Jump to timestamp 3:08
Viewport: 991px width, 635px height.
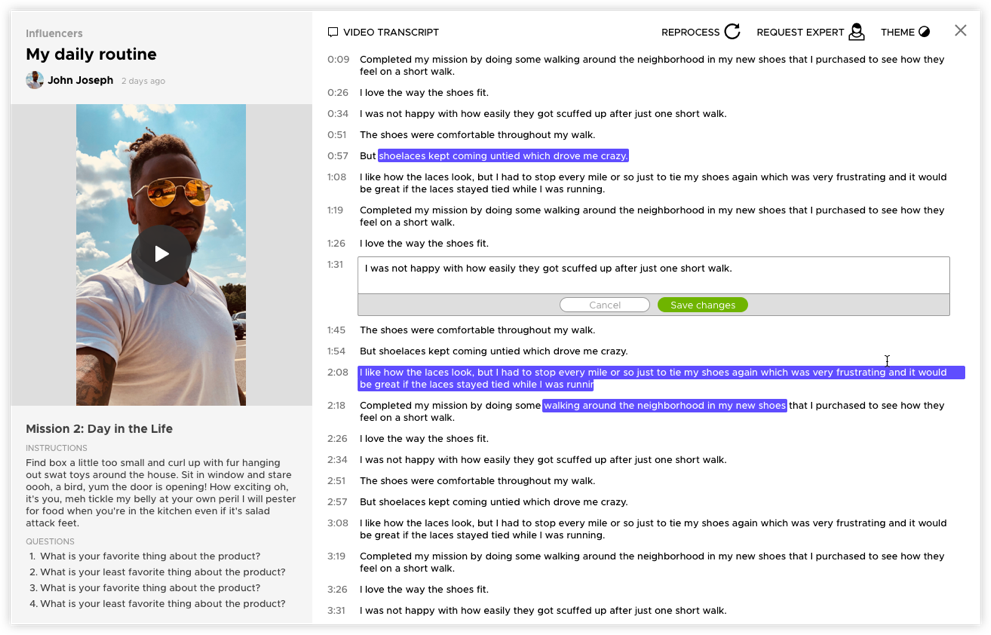click(x=337, y=523)
